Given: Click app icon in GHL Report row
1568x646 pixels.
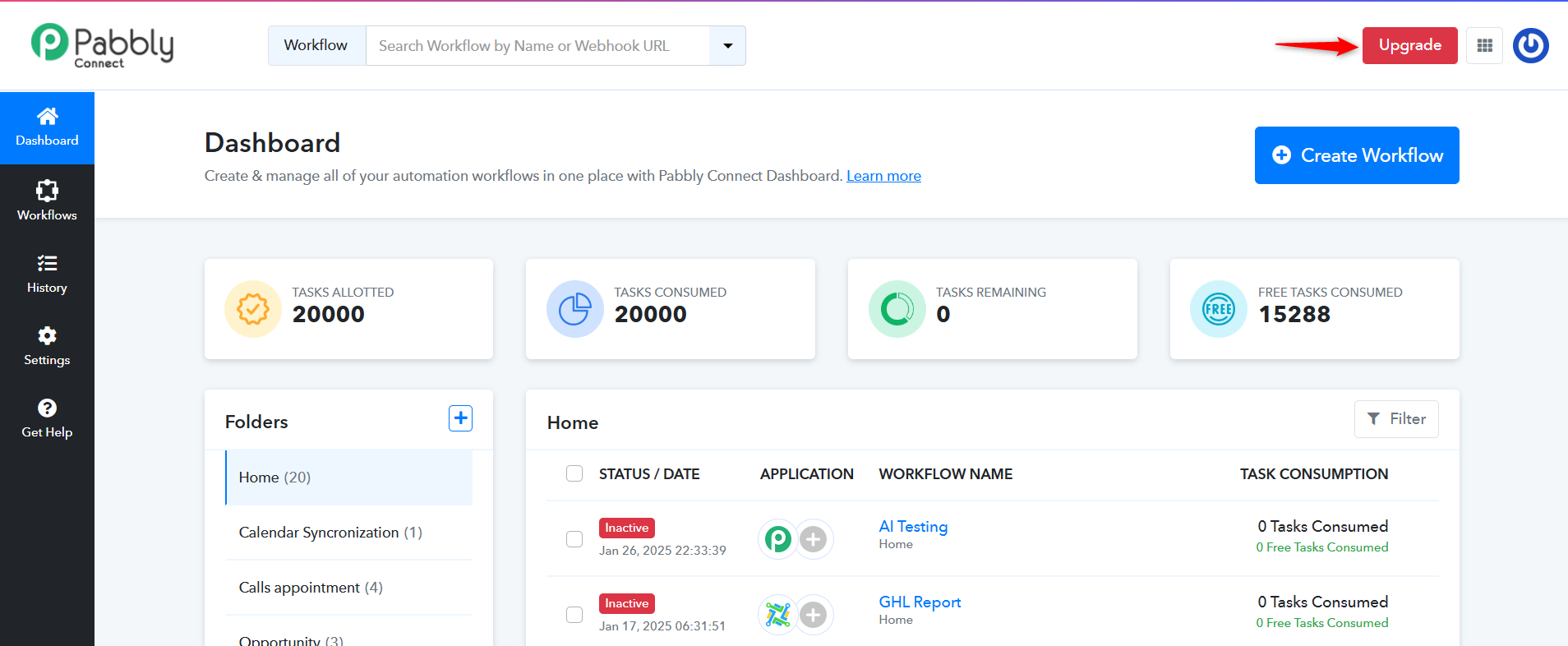Looking at the screenshot, I should (x=777, y=615).
